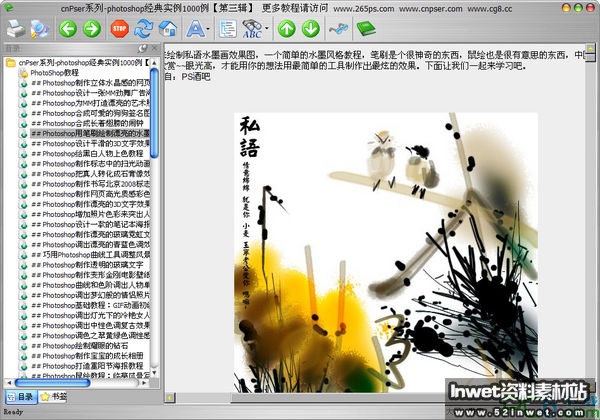This screenshot has width=600, height=420.
Task: Open the dropdown arrow beside the binoculars icon
Action: 267,28
